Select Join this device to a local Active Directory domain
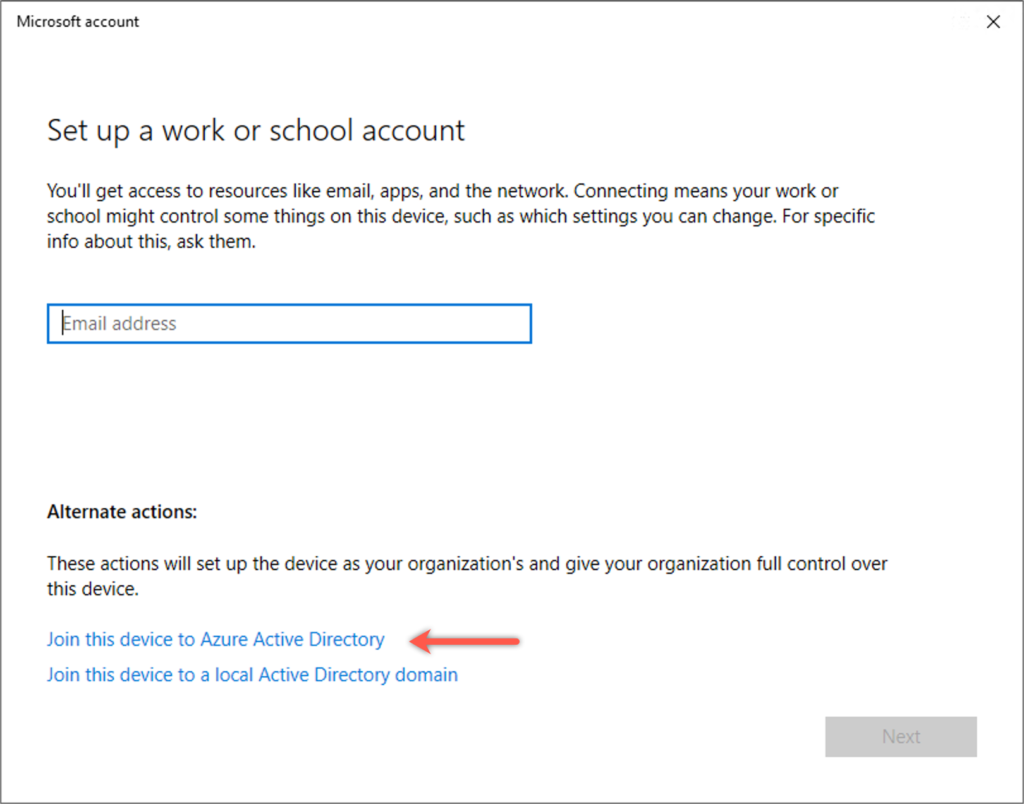The image size is (1024, 804). pos(252,674)
